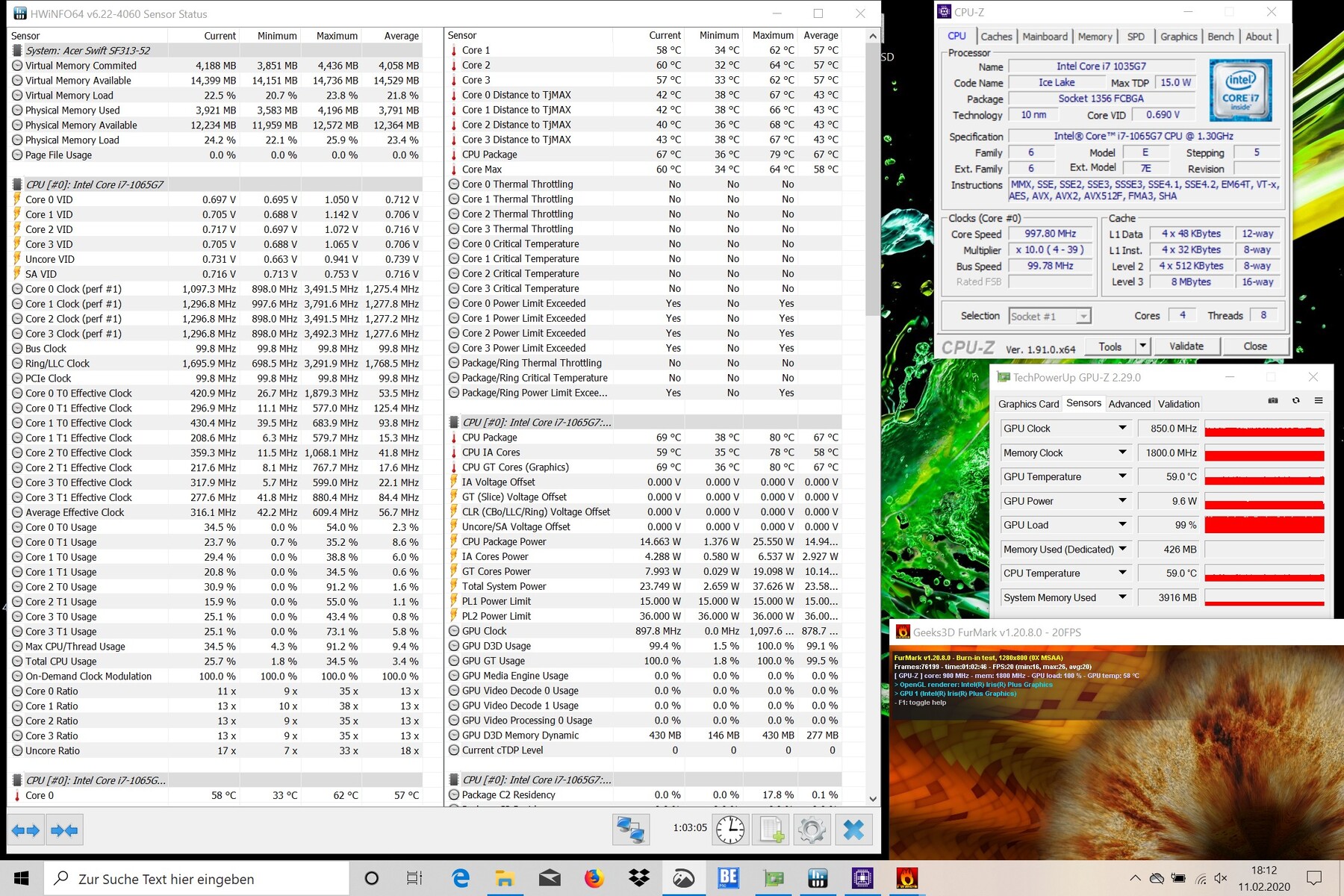This screenshot has height=896, width=1344.
Task: Click the GPU-Z refresh icon
Action: coord(1296,401)
